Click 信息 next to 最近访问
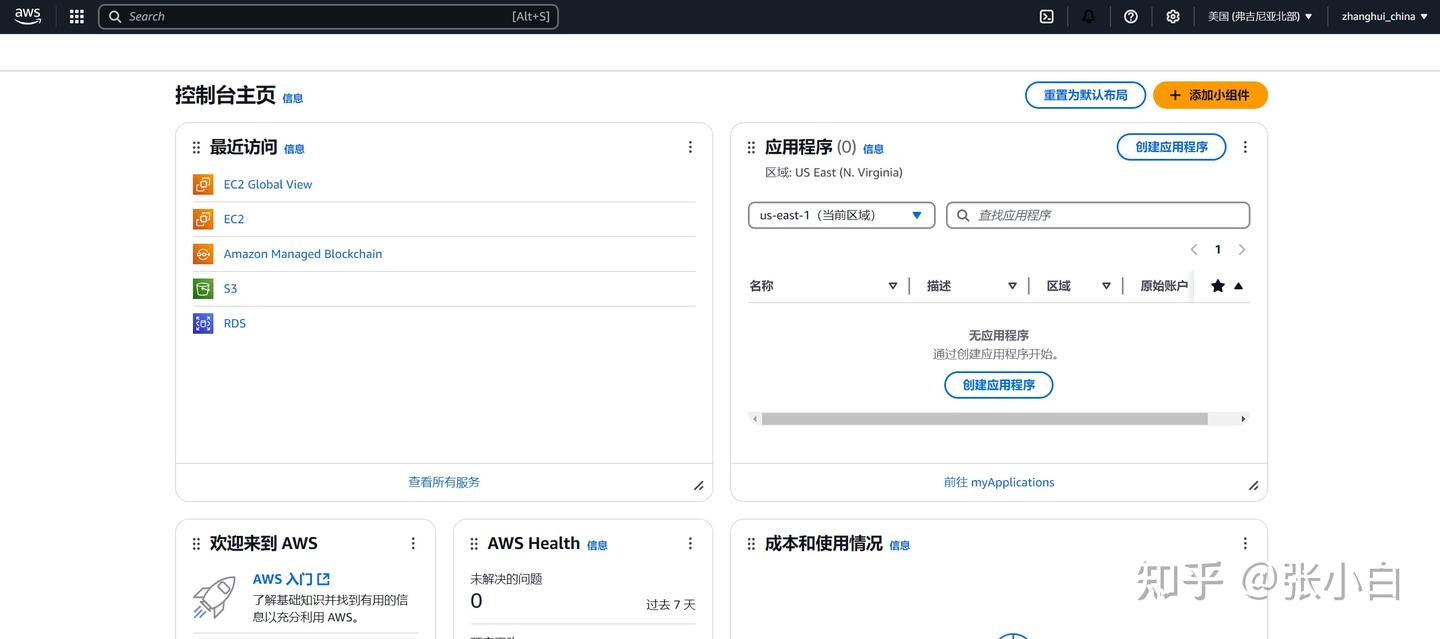This screenshot has height=639, width=1440. pyautogui.click(x=294, y=149)
